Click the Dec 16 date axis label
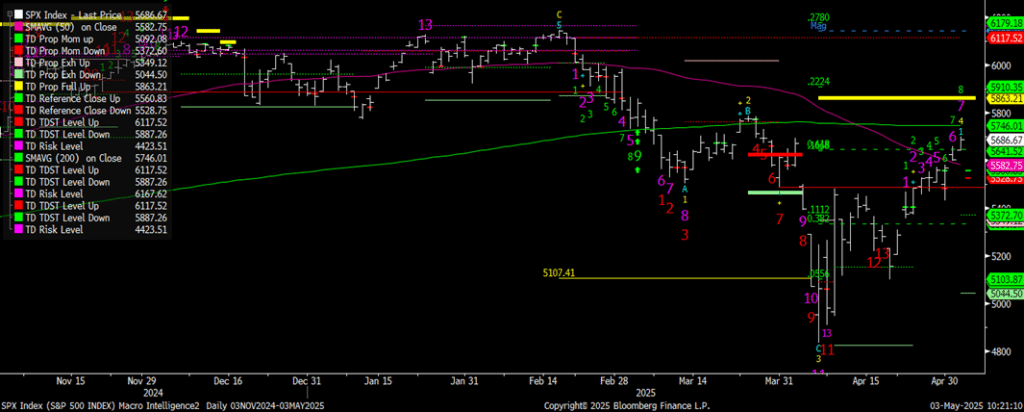This screenshot has width=1024, height=412. 230,381
